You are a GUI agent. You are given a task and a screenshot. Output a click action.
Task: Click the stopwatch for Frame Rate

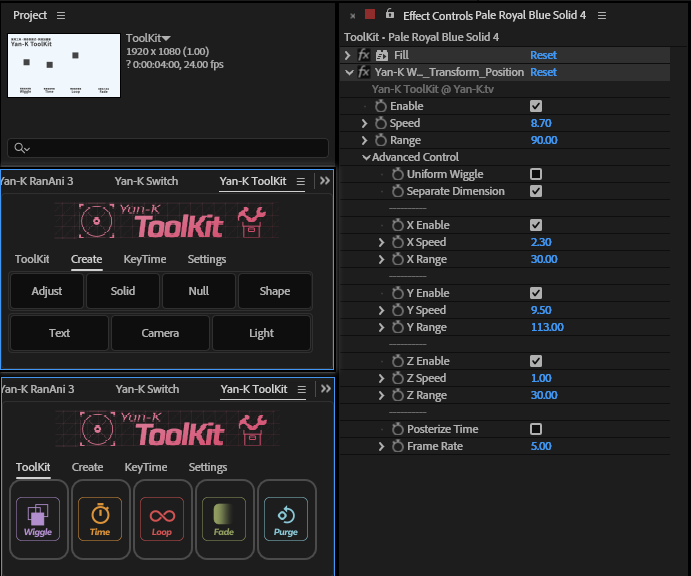(398, 446)
